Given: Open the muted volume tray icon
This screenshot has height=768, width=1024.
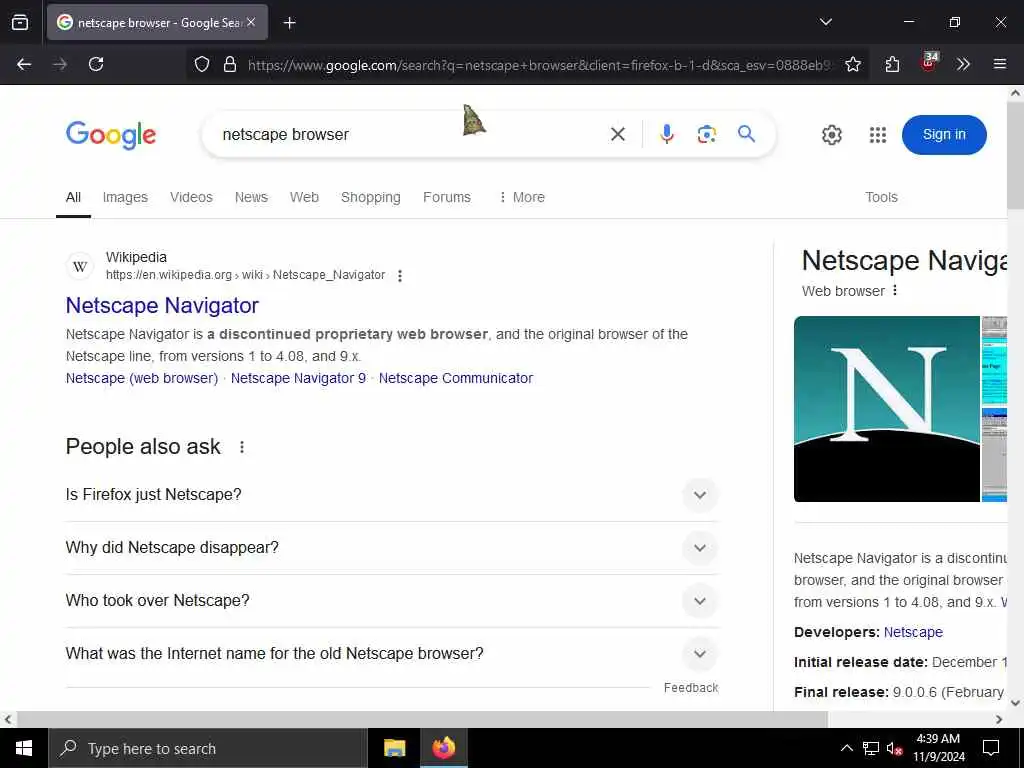Looking at the screenshot, I should click(895, 748).
